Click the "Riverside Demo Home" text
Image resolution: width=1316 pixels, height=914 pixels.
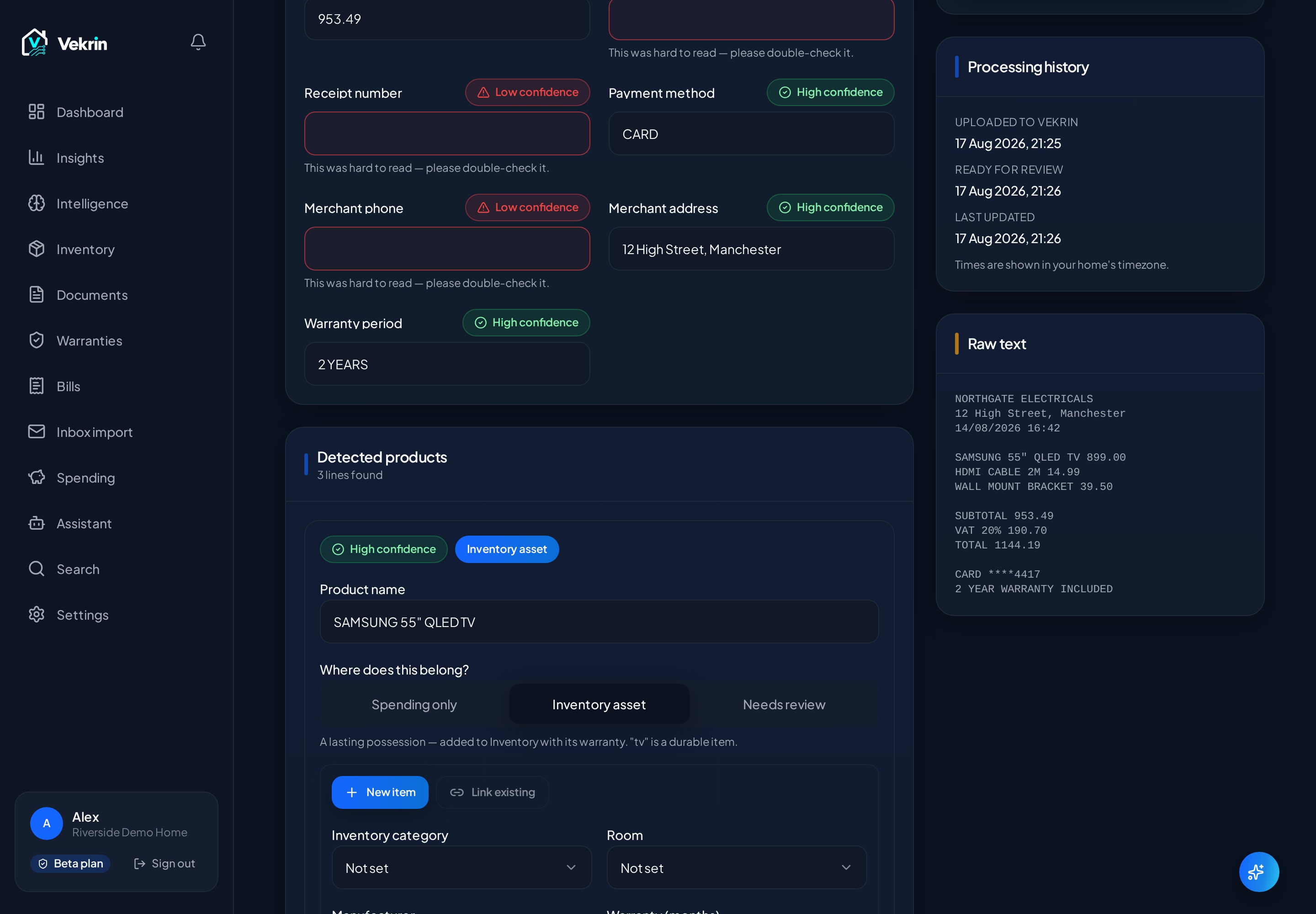click(x=130, y=832)
